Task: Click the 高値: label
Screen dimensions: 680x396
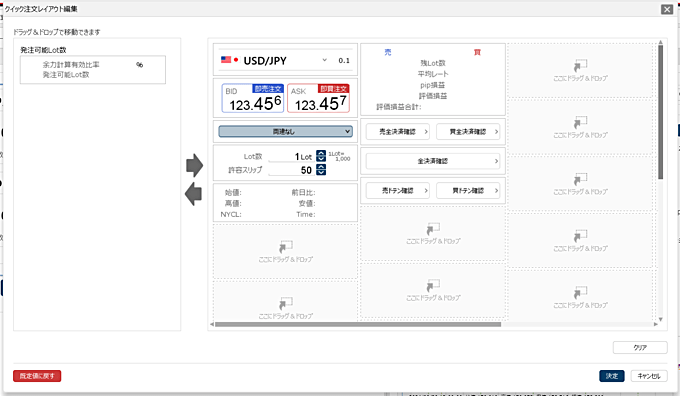Action: point(233,203)
